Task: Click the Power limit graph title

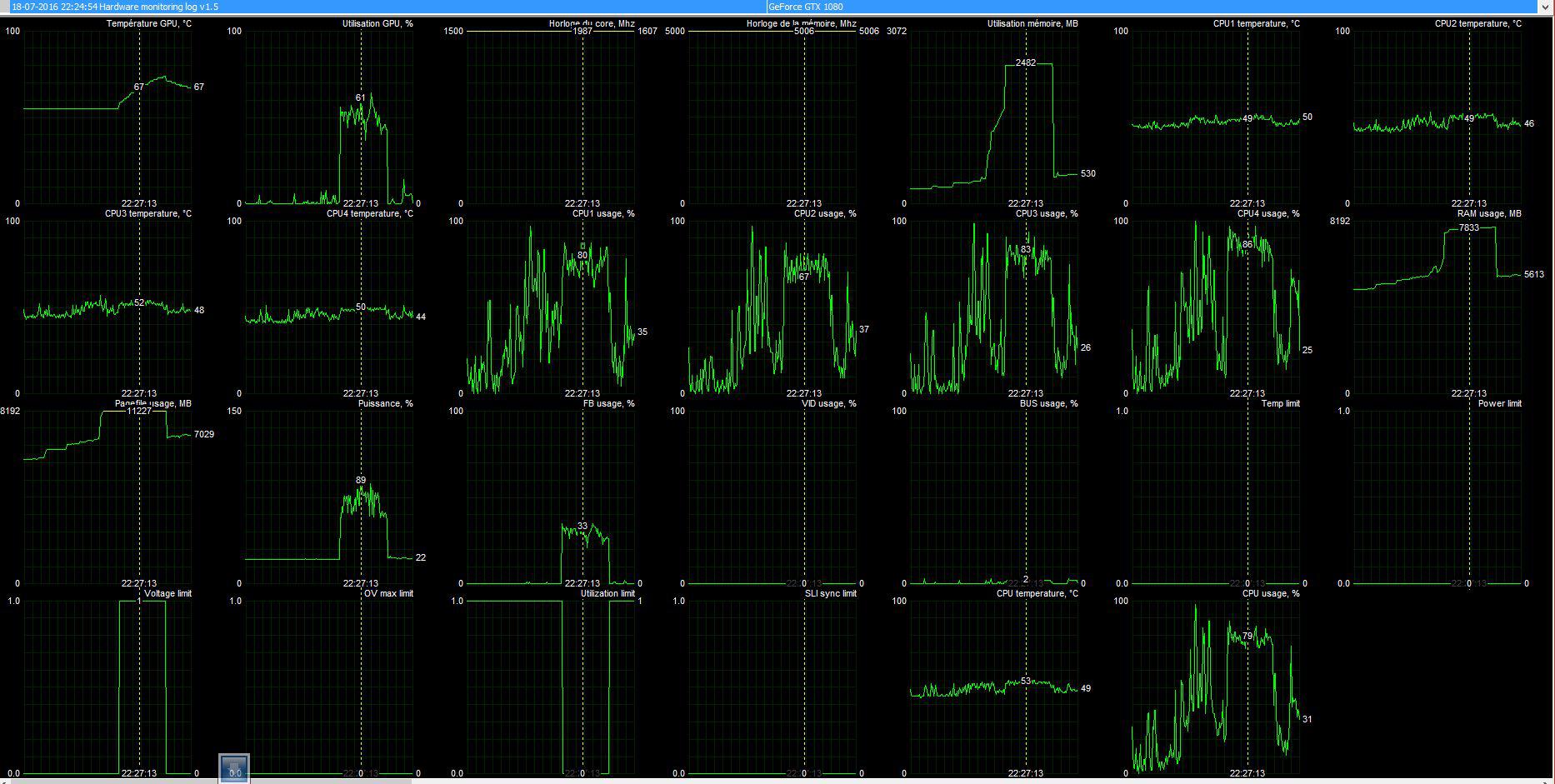Action: (1500, 403)
